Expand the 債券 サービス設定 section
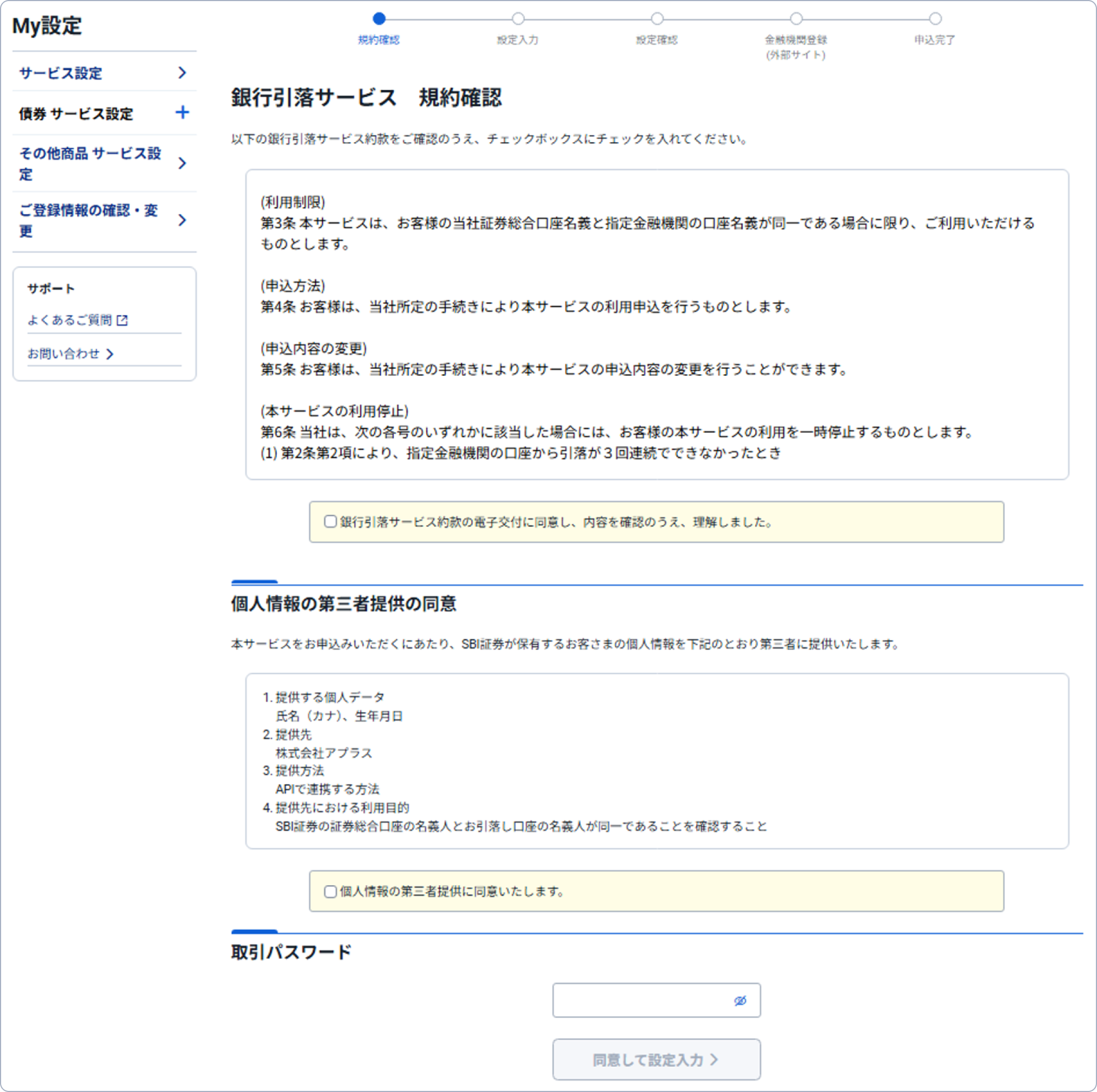 point(76,114)
